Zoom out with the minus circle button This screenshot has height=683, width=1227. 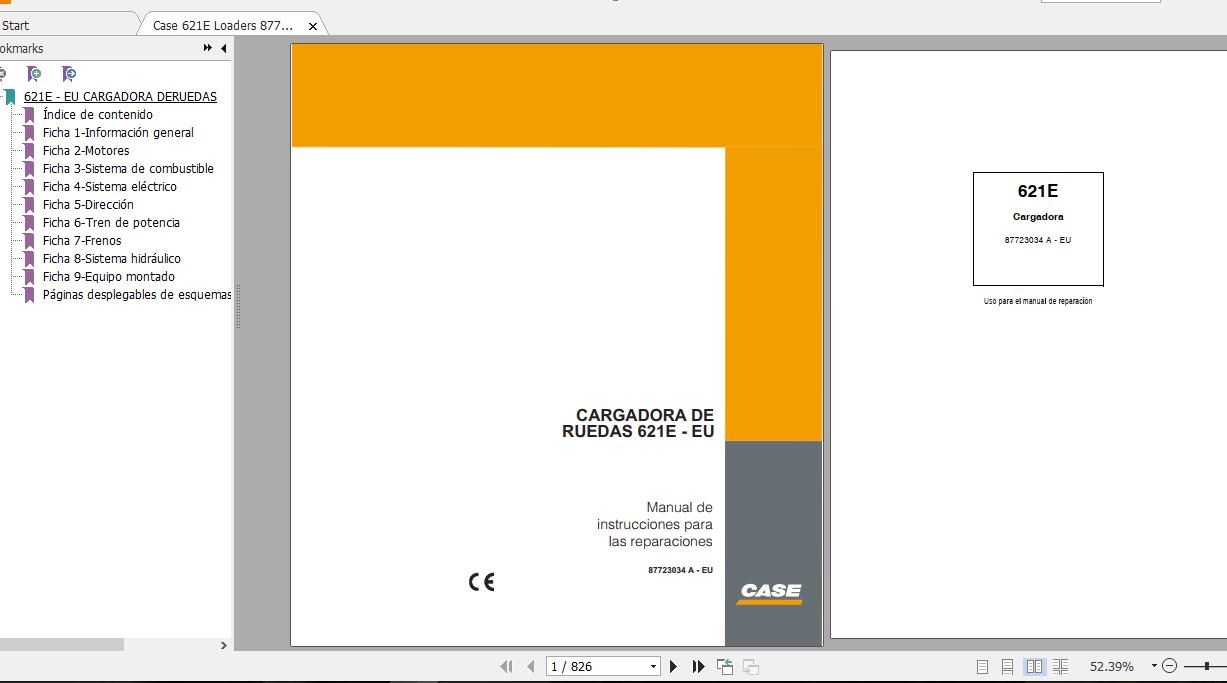pyautogui.click(x=1169, y=666)
